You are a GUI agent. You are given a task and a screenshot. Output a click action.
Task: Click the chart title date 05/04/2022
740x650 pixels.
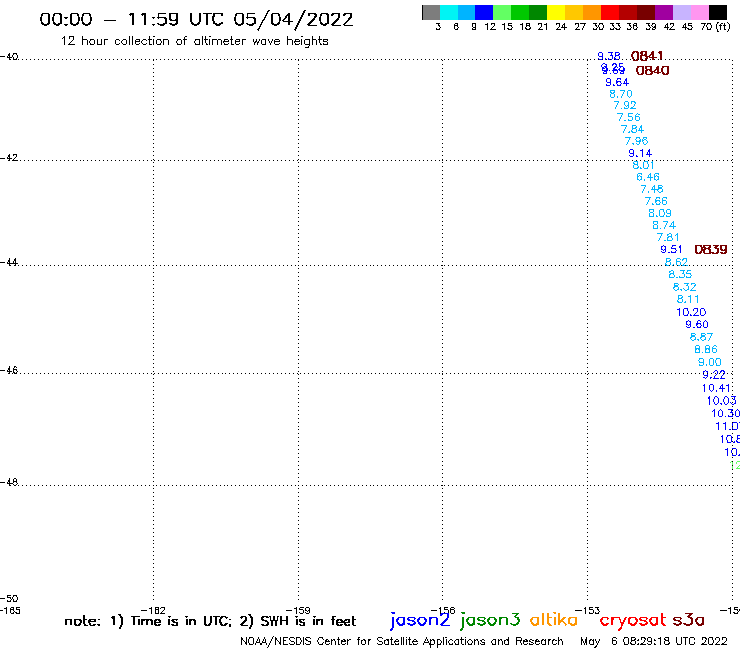[x=293, y=20]
